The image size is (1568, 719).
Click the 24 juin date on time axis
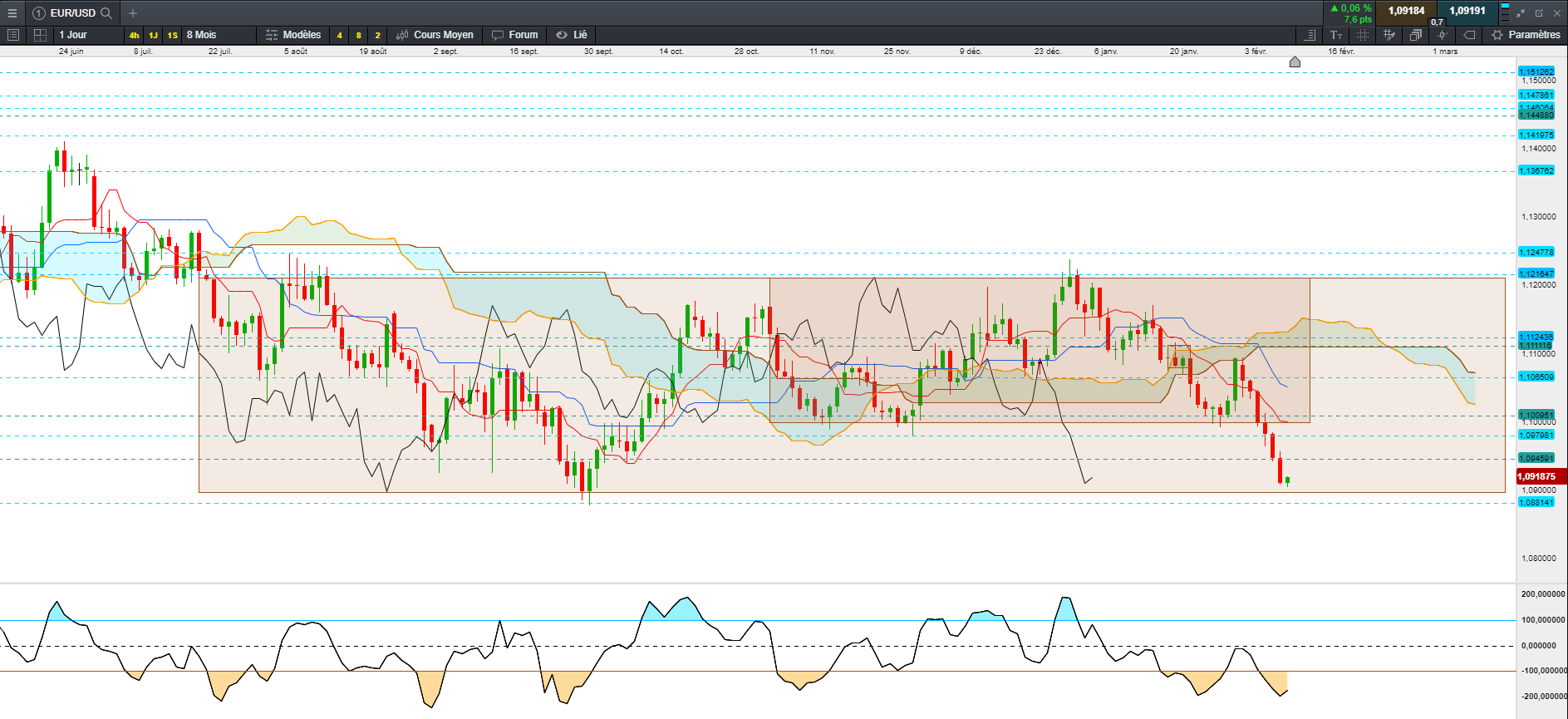(x=71, y=52)
